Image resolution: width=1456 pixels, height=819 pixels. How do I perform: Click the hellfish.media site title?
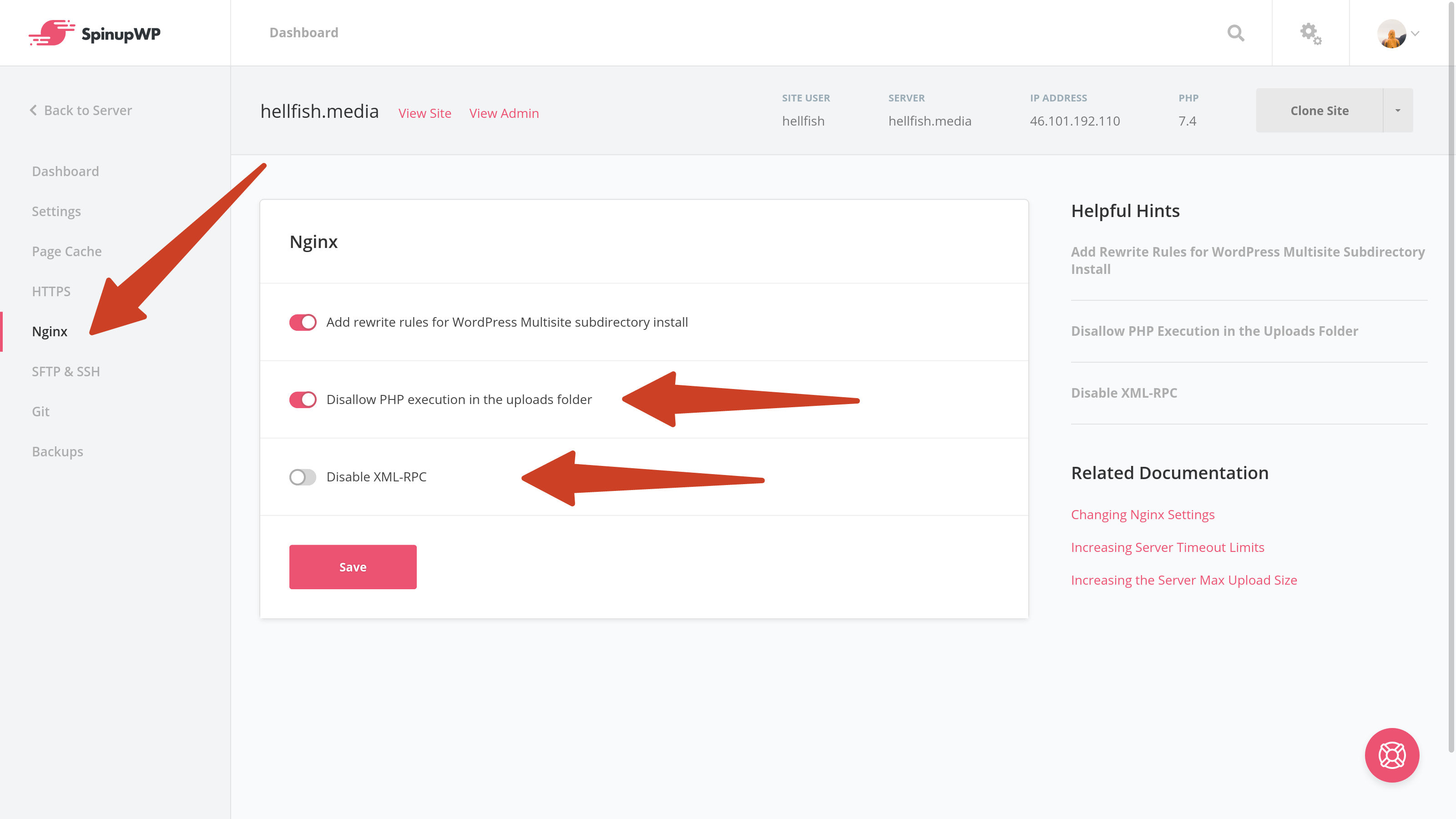click(x=319, y=111)
